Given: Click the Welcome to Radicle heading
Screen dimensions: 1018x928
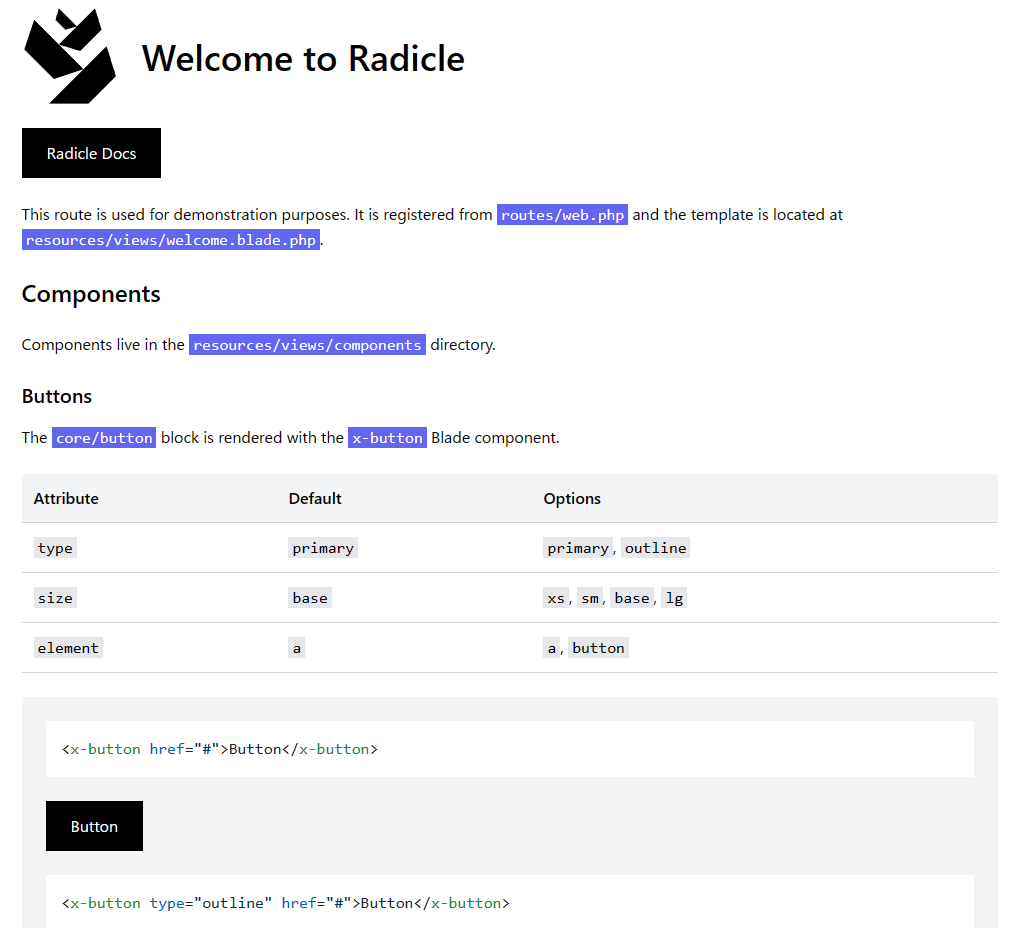Looking at the screenshot, I should (x=303, y=58).
